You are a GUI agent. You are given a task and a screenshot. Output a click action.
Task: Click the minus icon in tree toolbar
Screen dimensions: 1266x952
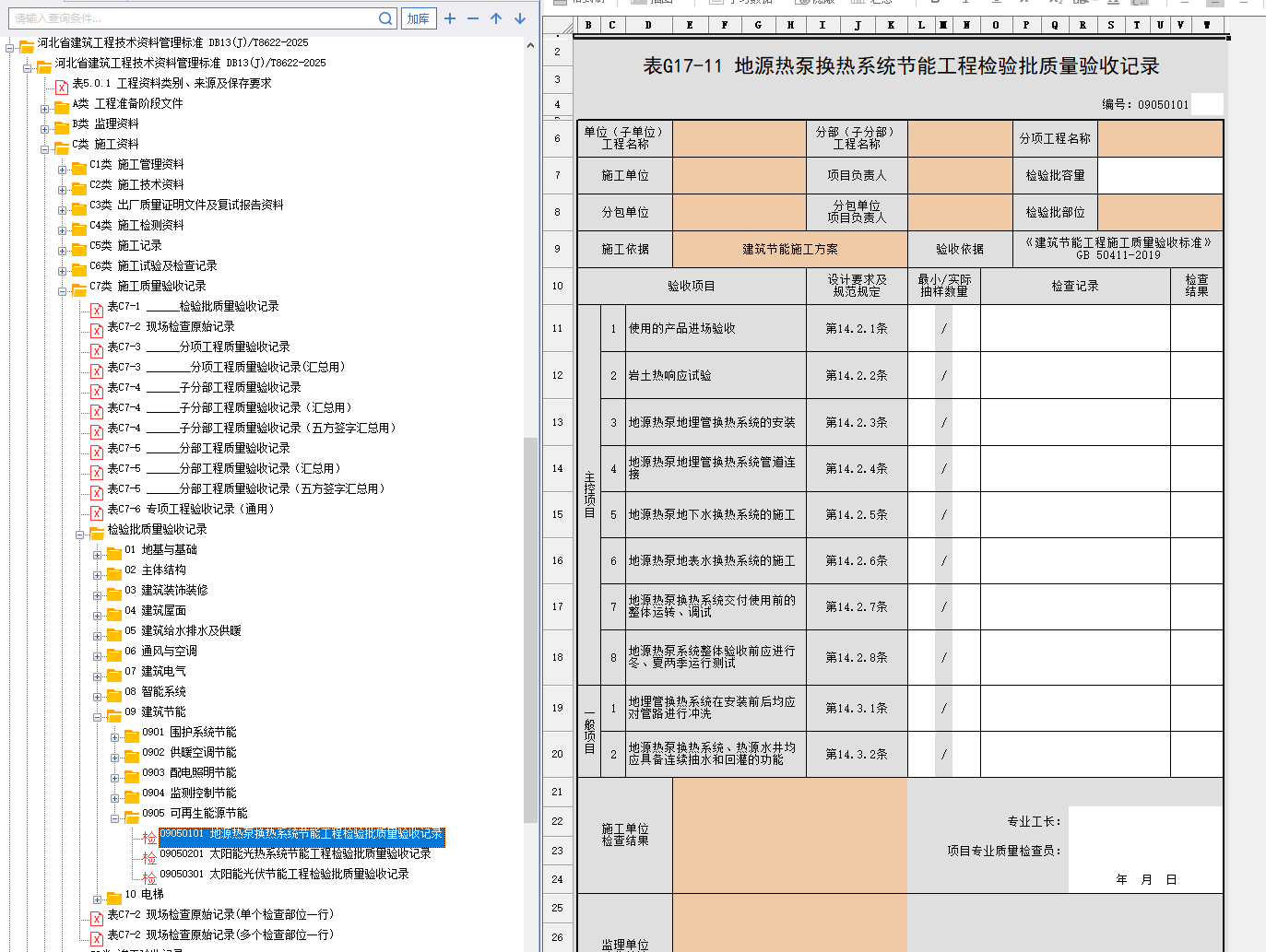click(473, 18)
